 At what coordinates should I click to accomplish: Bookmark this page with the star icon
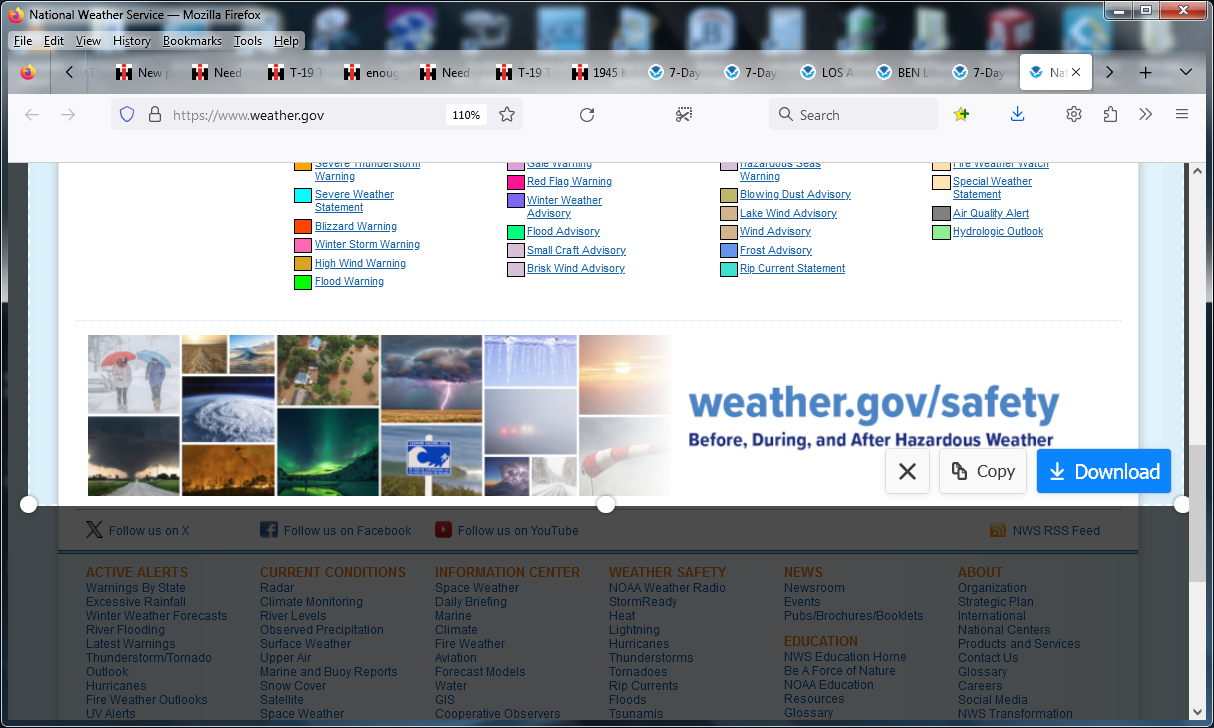tap(507, 115)
